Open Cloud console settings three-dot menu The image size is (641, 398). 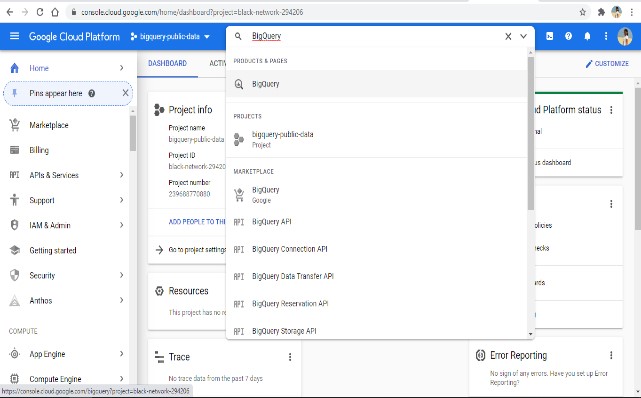[606, 36]
